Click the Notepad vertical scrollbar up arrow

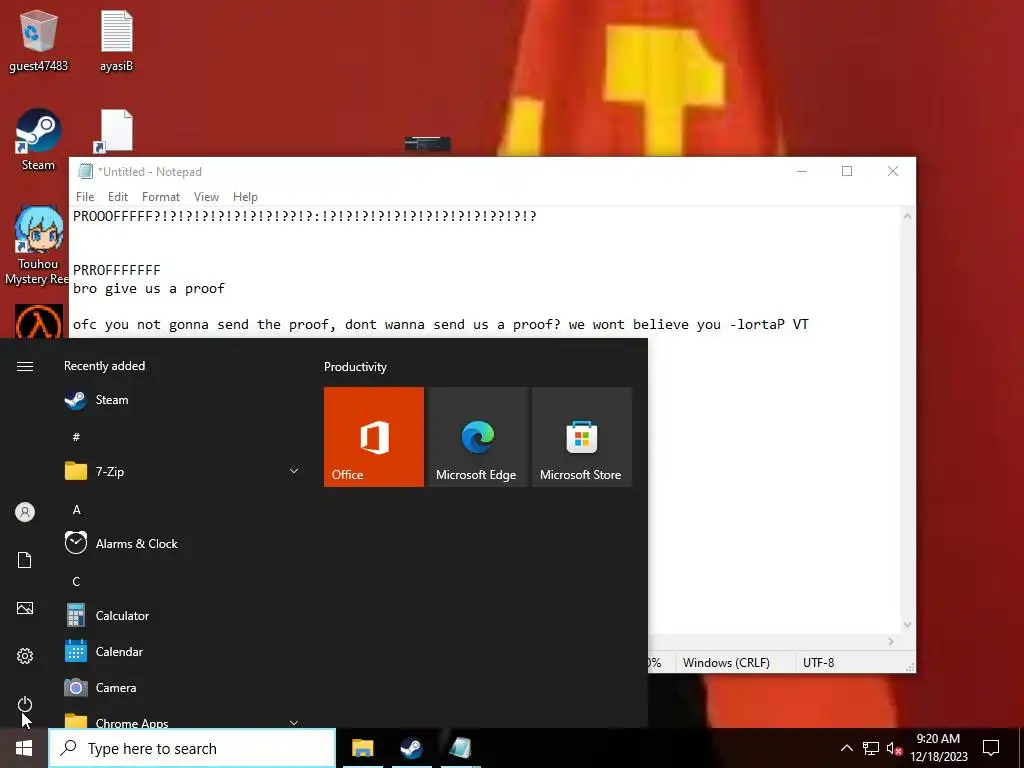click(x=907, y=216)
